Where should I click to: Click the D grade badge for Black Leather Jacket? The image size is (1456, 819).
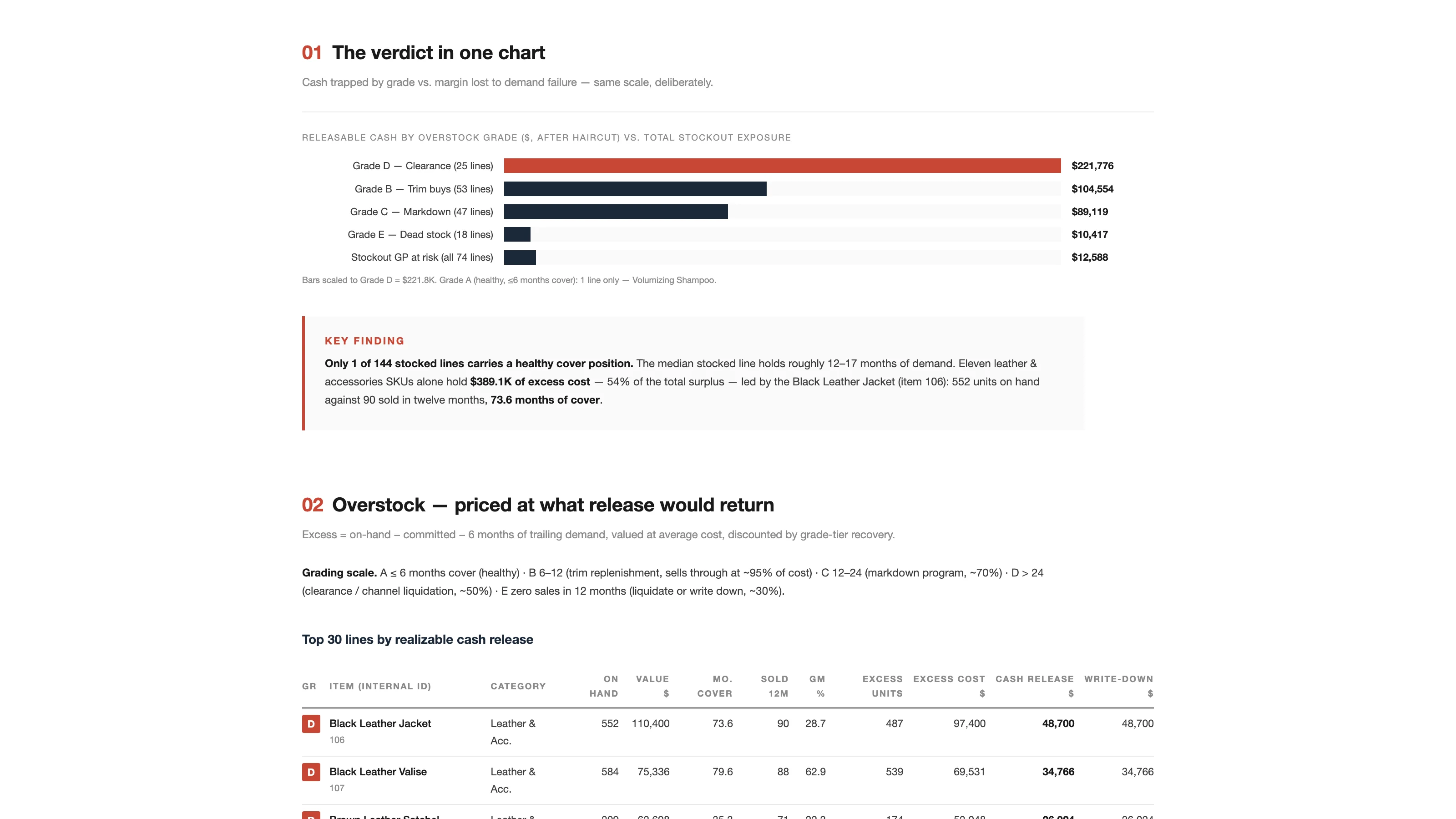[311, 723]
